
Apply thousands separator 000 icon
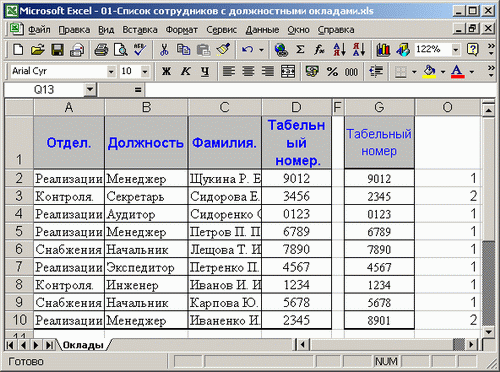351,71
